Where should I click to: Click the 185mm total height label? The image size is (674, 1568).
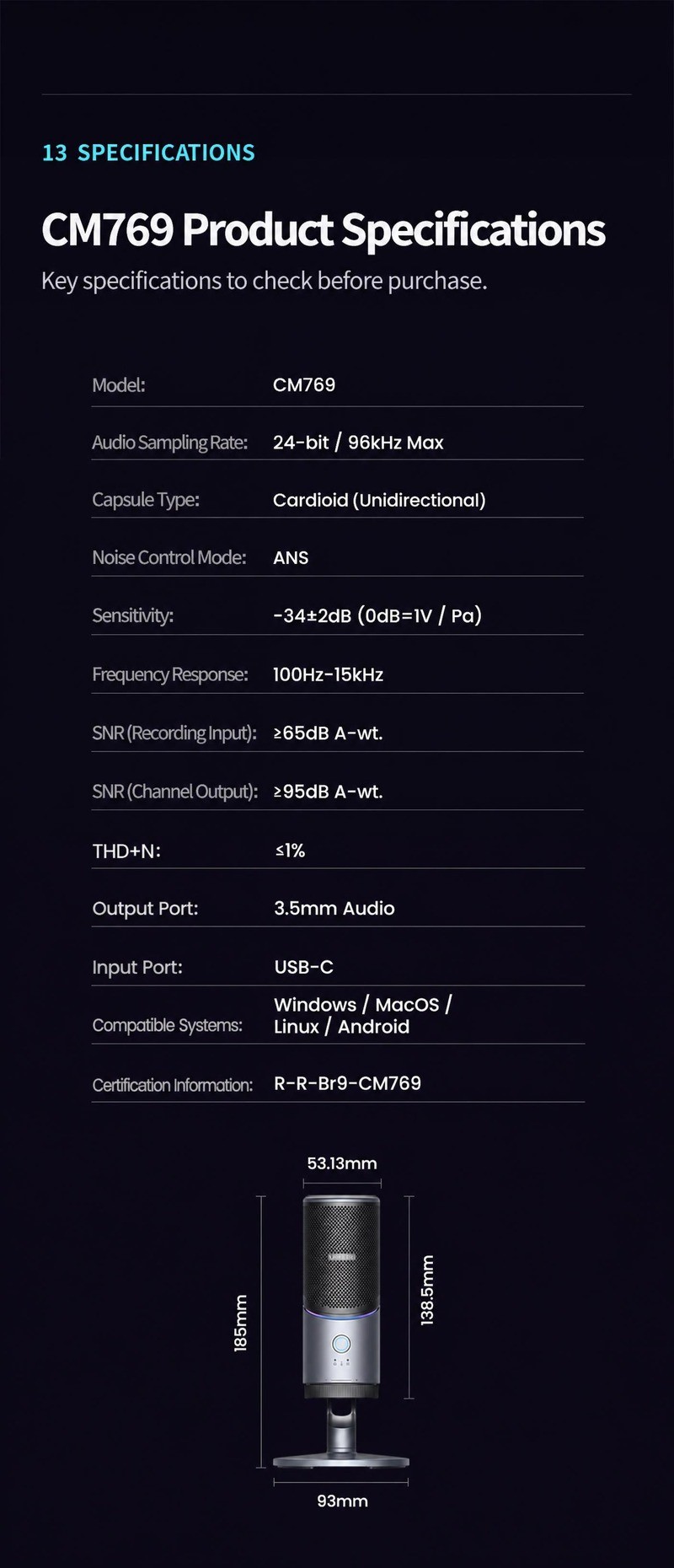point(241,1323)
